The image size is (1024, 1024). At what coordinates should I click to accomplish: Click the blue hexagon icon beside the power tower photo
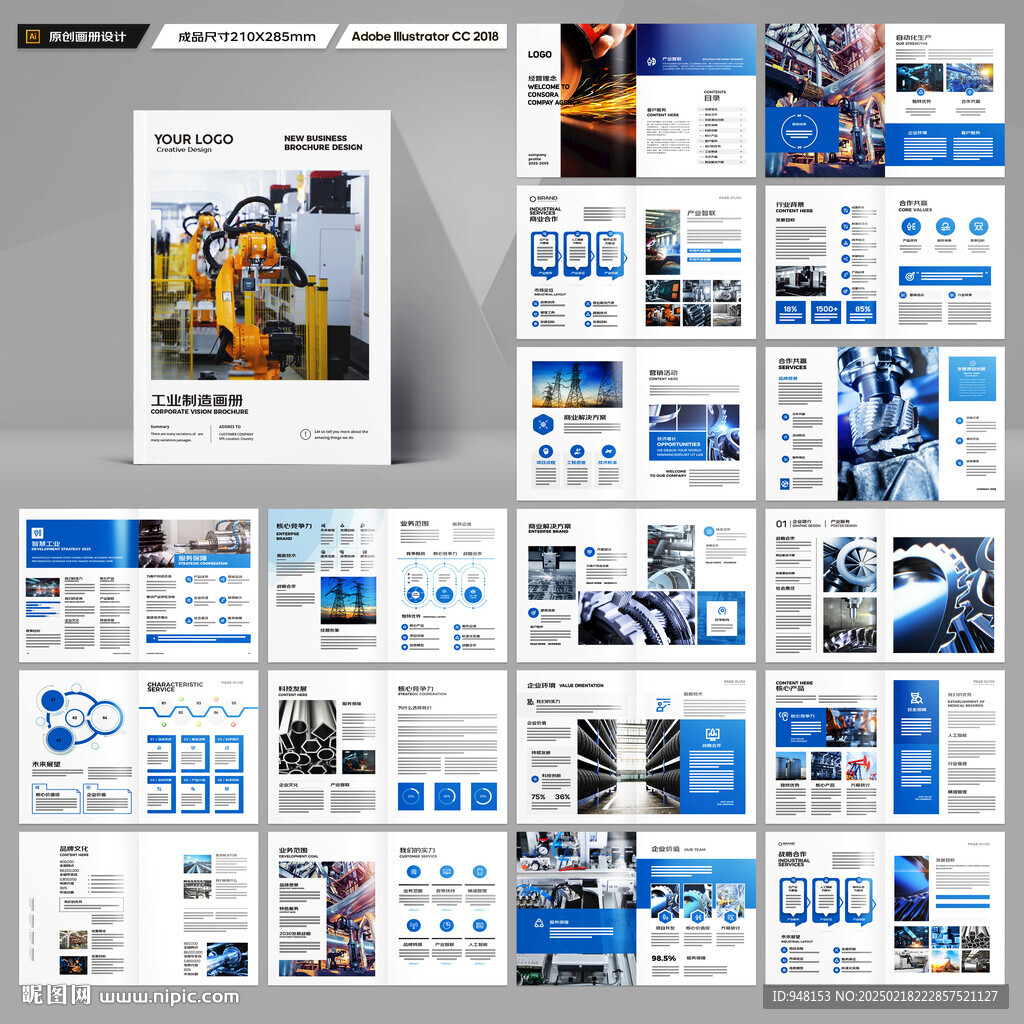(543, 424)
